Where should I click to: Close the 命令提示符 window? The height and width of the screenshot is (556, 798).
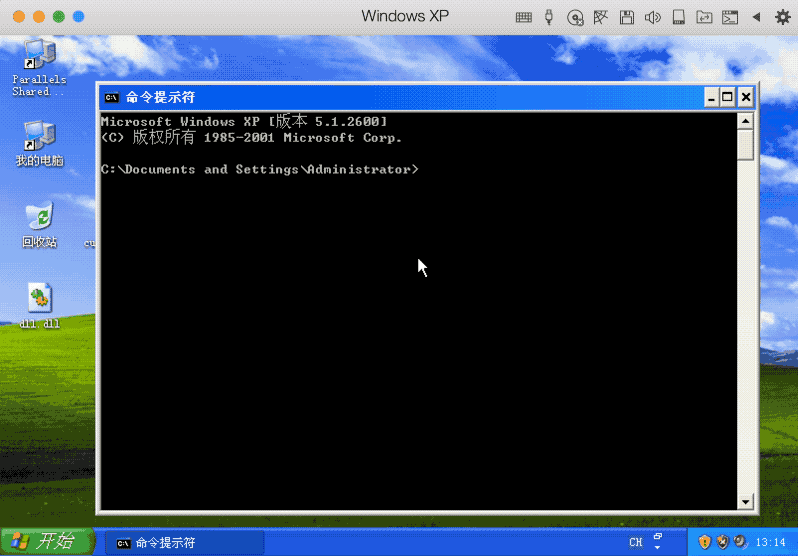click(x=746, y=97)
